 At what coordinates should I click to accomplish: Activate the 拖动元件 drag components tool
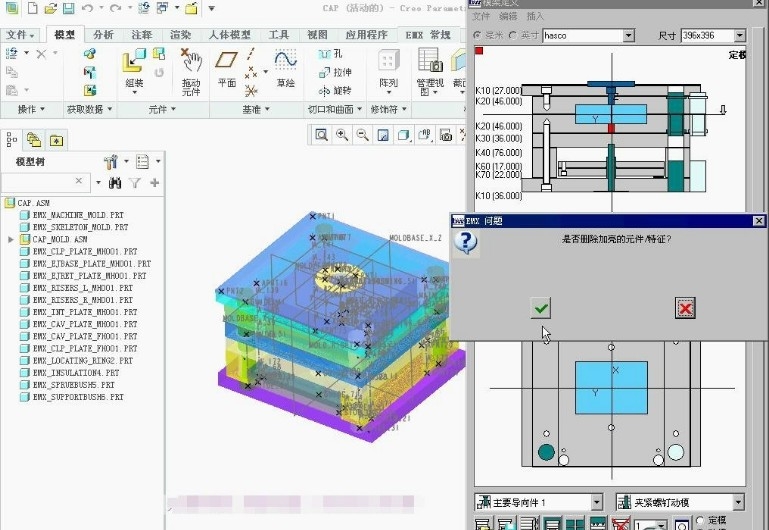tap(191, 72)
